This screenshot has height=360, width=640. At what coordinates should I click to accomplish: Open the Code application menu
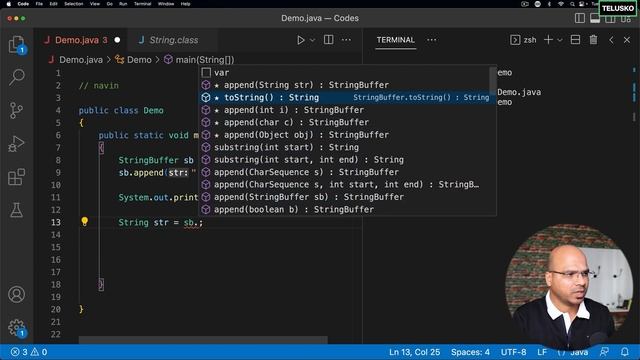[23, 4]
